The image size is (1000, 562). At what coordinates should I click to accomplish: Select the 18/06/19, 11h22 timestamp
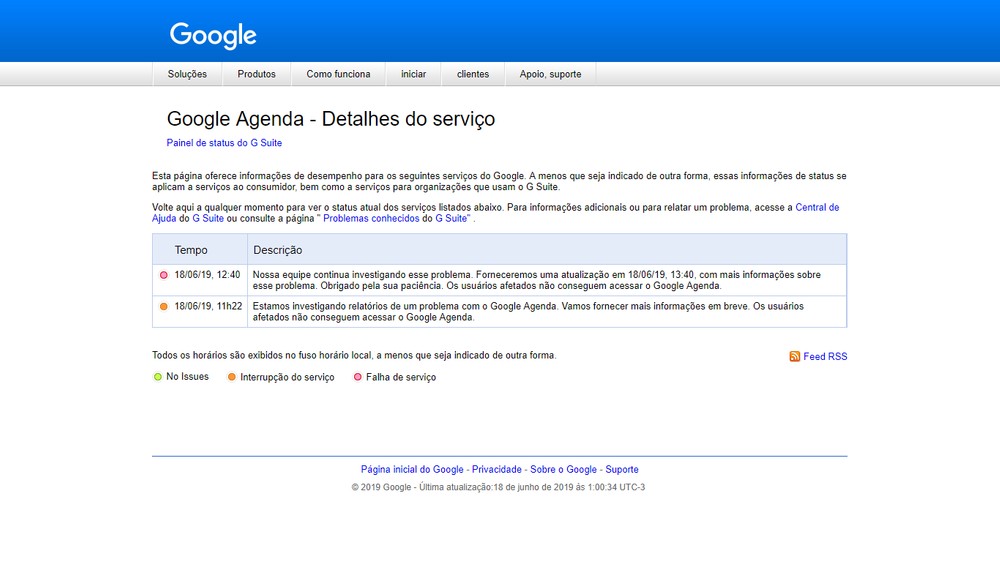pos(209,306)
